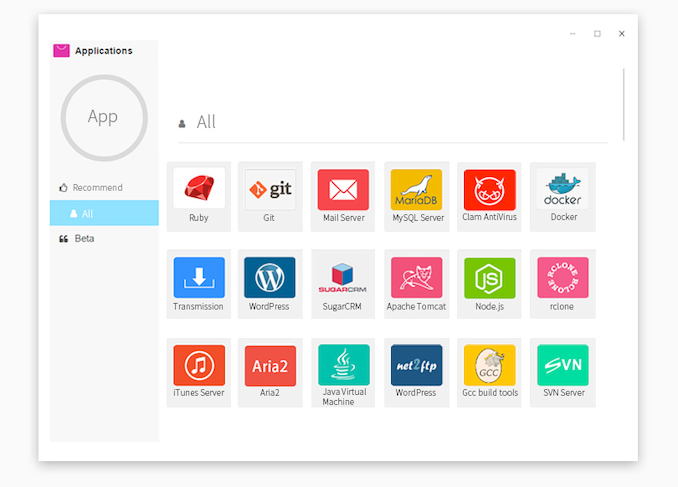Launch iTunes Server app
Screen dimensions: 678x487
[198, 366]
